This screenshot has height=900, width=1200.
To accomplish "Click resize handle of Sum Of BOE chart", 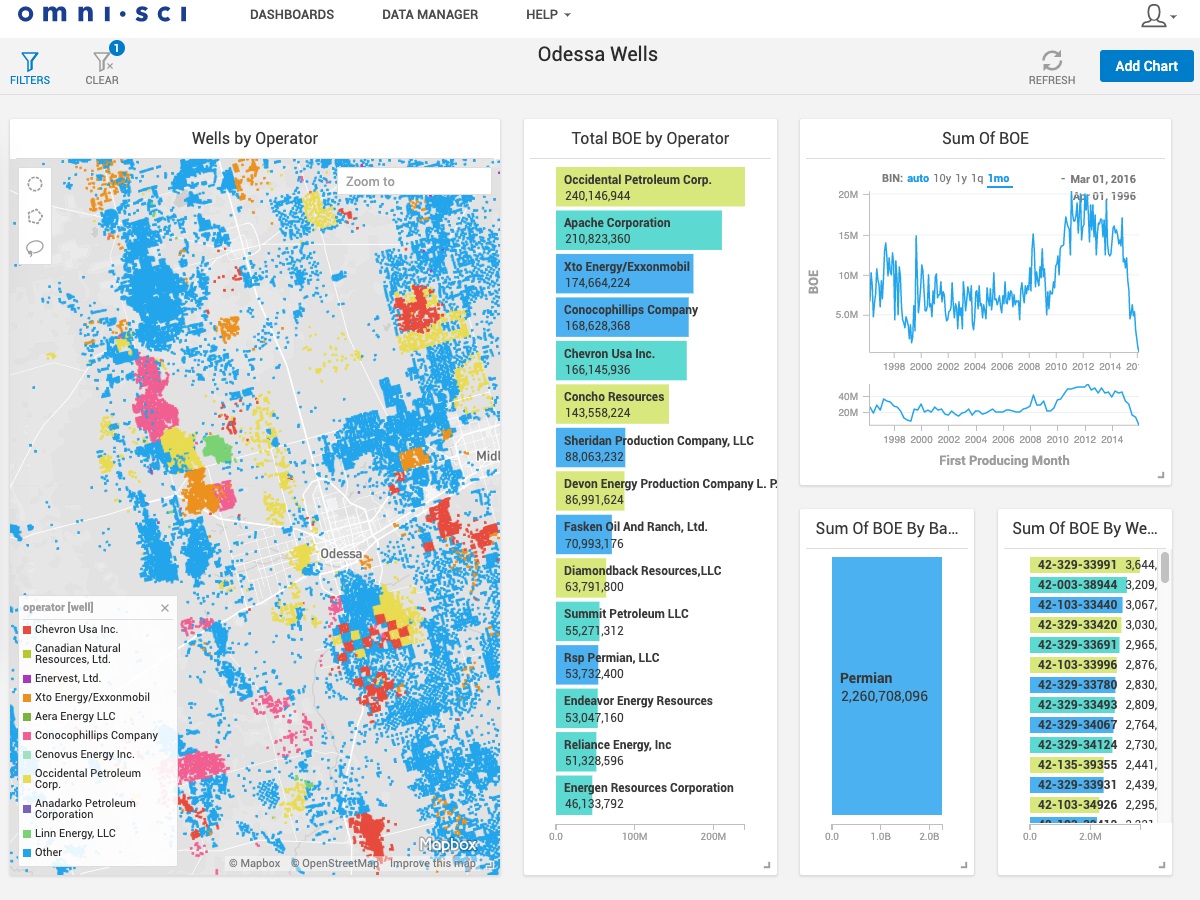I will pos(1161,476).
